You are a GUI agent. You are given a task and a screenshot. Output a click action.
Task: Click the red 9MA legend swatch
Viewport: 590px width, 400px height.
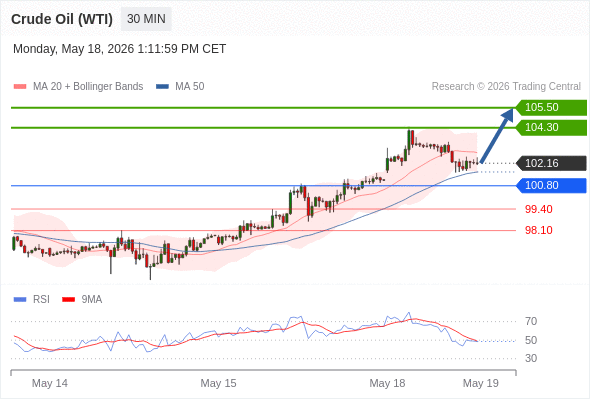pyautogui.click(x=68, y=300)
